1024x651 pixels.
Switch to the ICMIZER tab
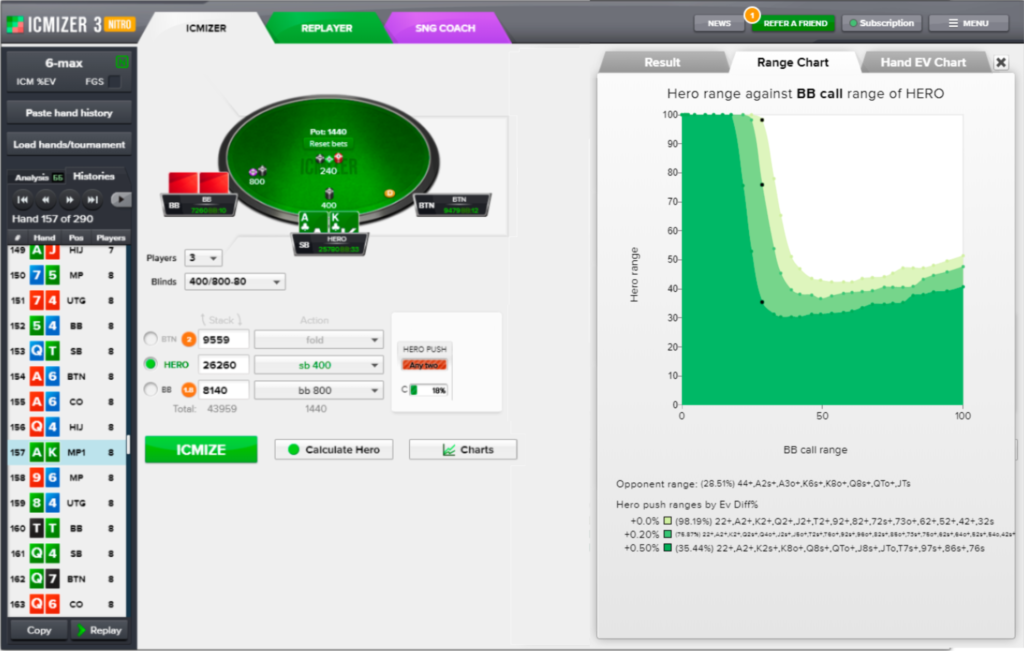tap(206, 28)
